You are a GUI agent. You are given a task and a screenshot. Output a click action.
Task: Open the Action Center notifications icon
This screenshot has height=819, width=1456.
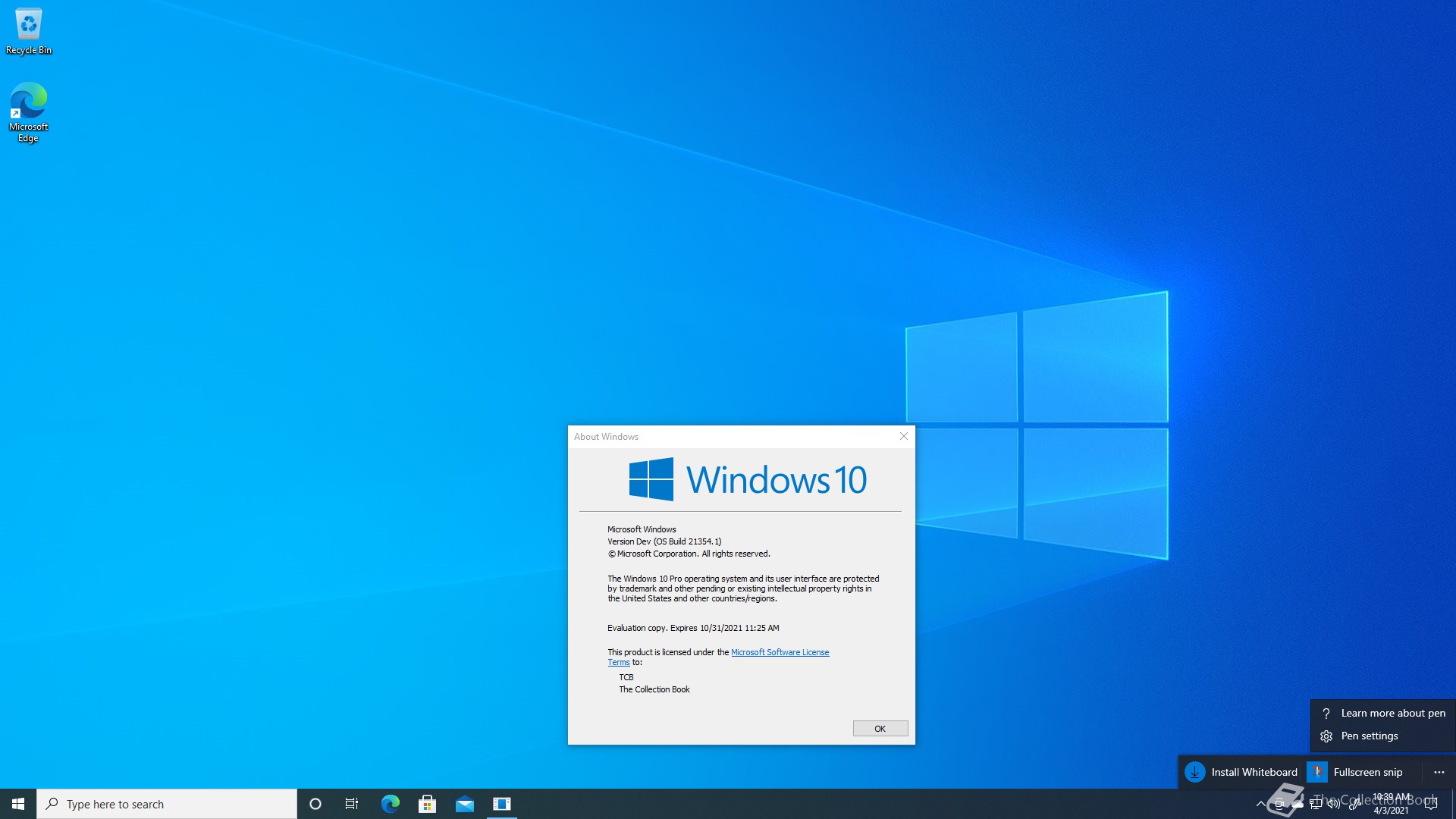1431,805
